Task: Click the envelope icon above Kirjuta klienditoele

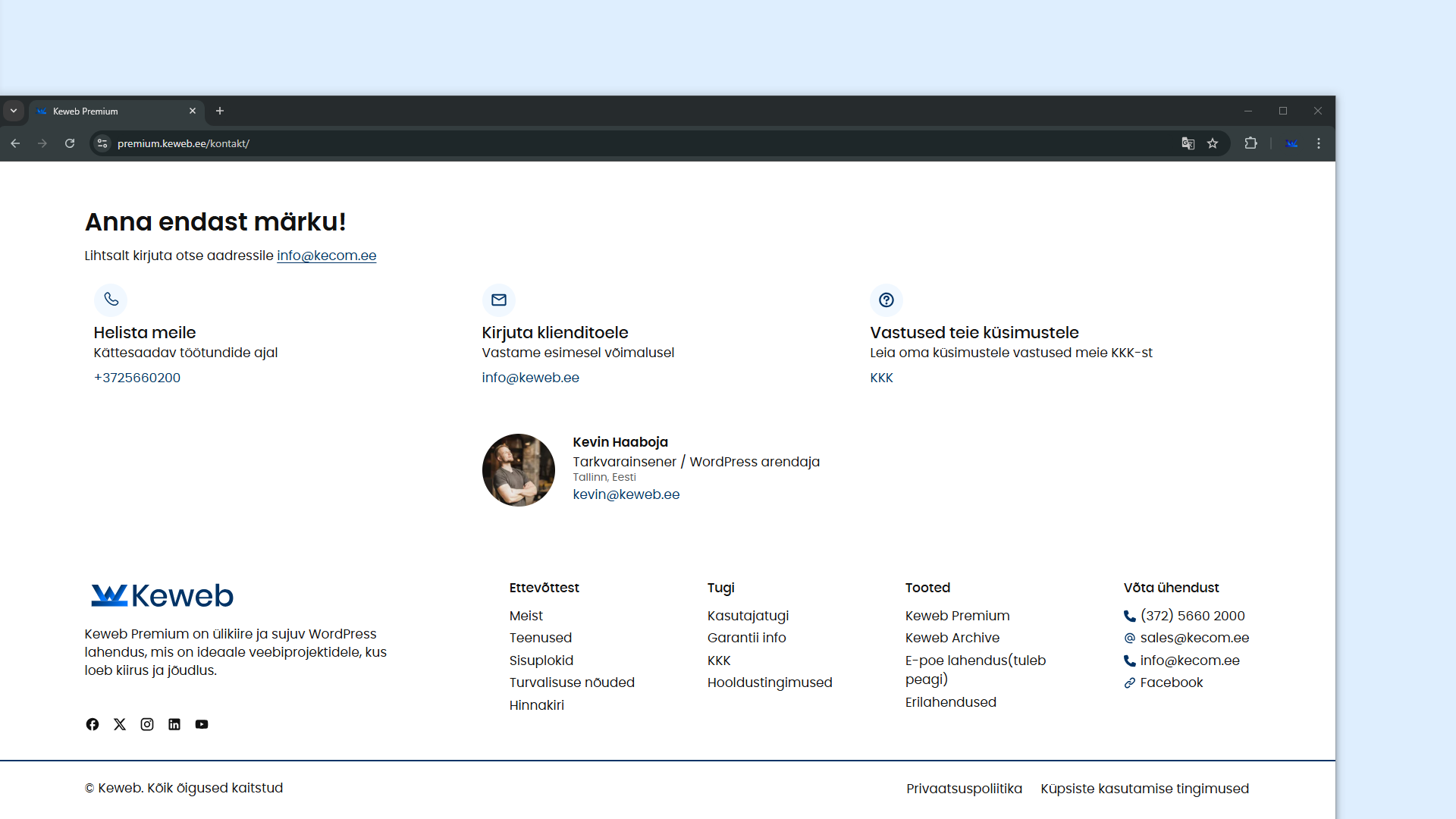Action: (x=499, y=300)
